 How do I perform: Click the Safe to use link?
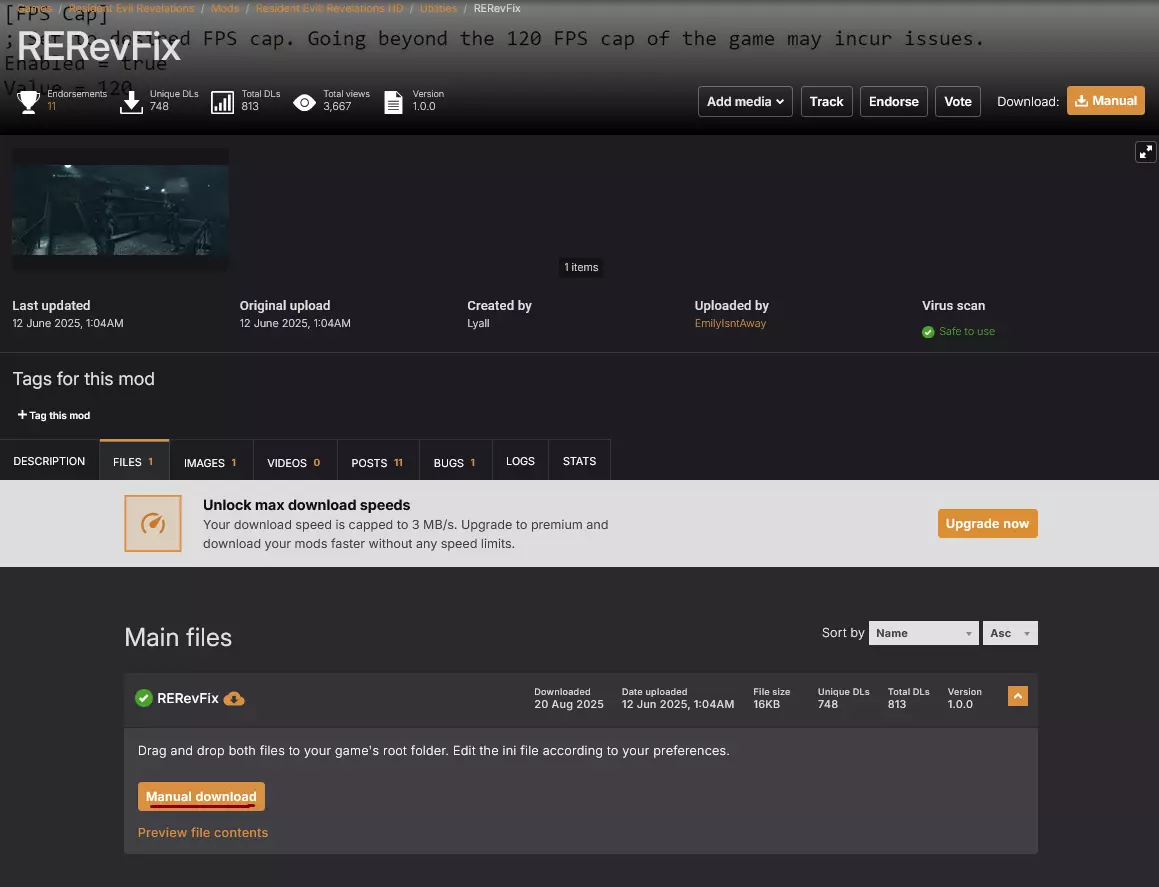point(967,331)
